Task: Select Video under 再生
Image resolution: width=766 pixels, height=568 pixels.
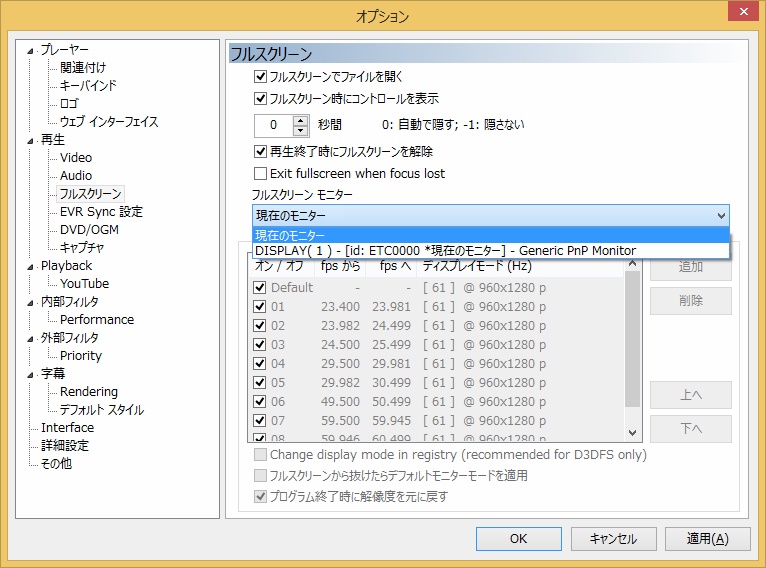Action: pyautogui.click(x=76, y=157)
